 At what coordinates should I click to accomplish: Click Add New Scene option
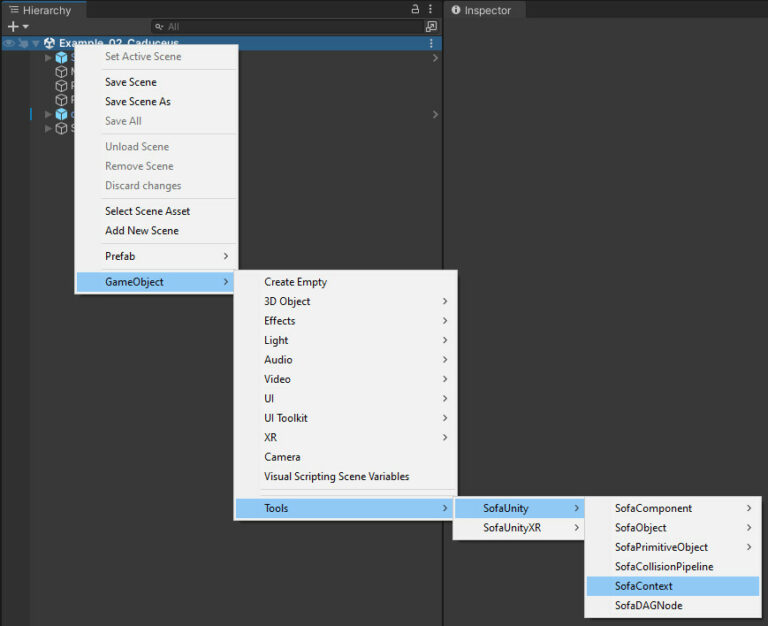[142, 230]
